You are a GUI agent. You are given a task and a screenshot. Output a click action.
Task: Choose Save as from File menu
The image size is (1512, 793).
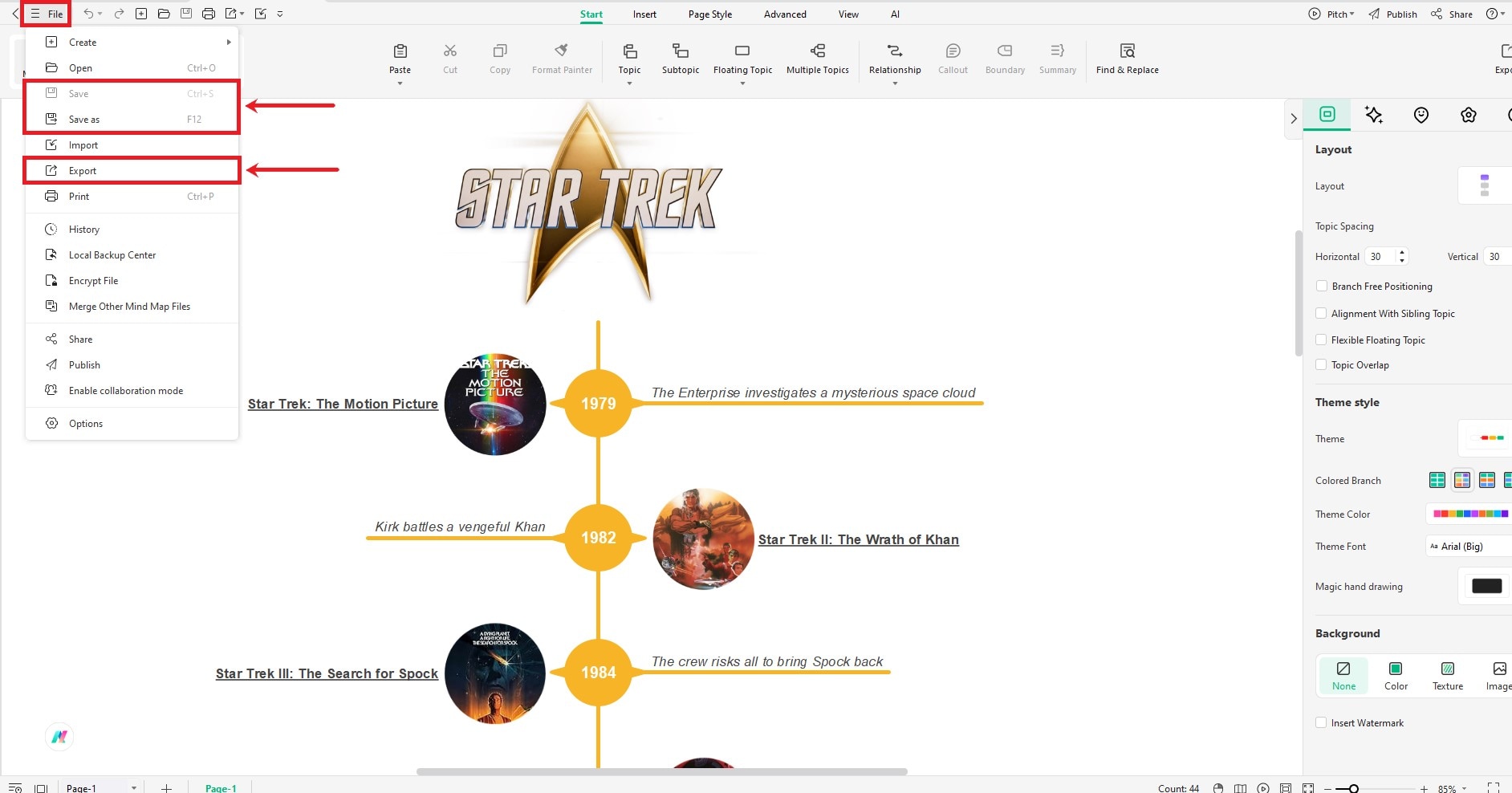[x=132, y=119]
